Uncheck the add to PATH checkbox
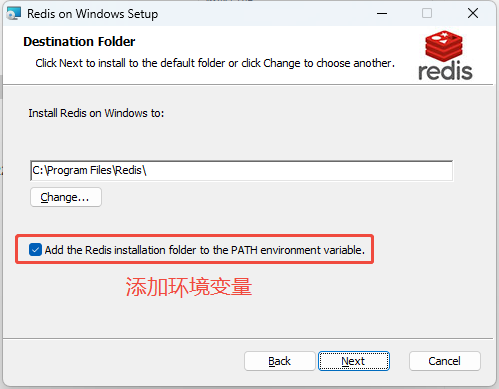Viewport: 499px width, 389px height. 35,250
